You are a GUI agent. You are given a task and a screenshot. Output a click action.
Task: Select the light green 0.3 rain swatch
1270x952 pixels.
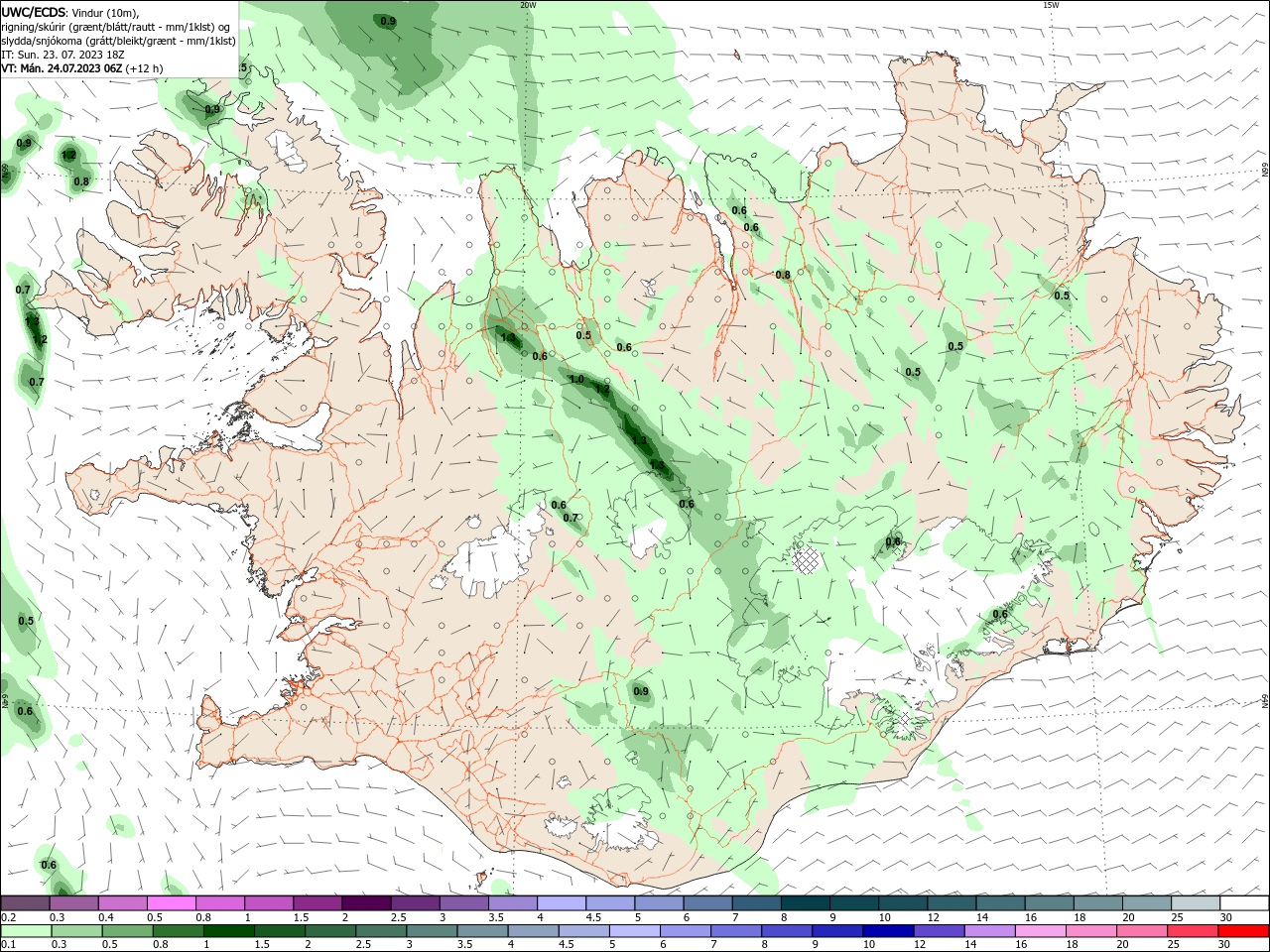(76, 931)
